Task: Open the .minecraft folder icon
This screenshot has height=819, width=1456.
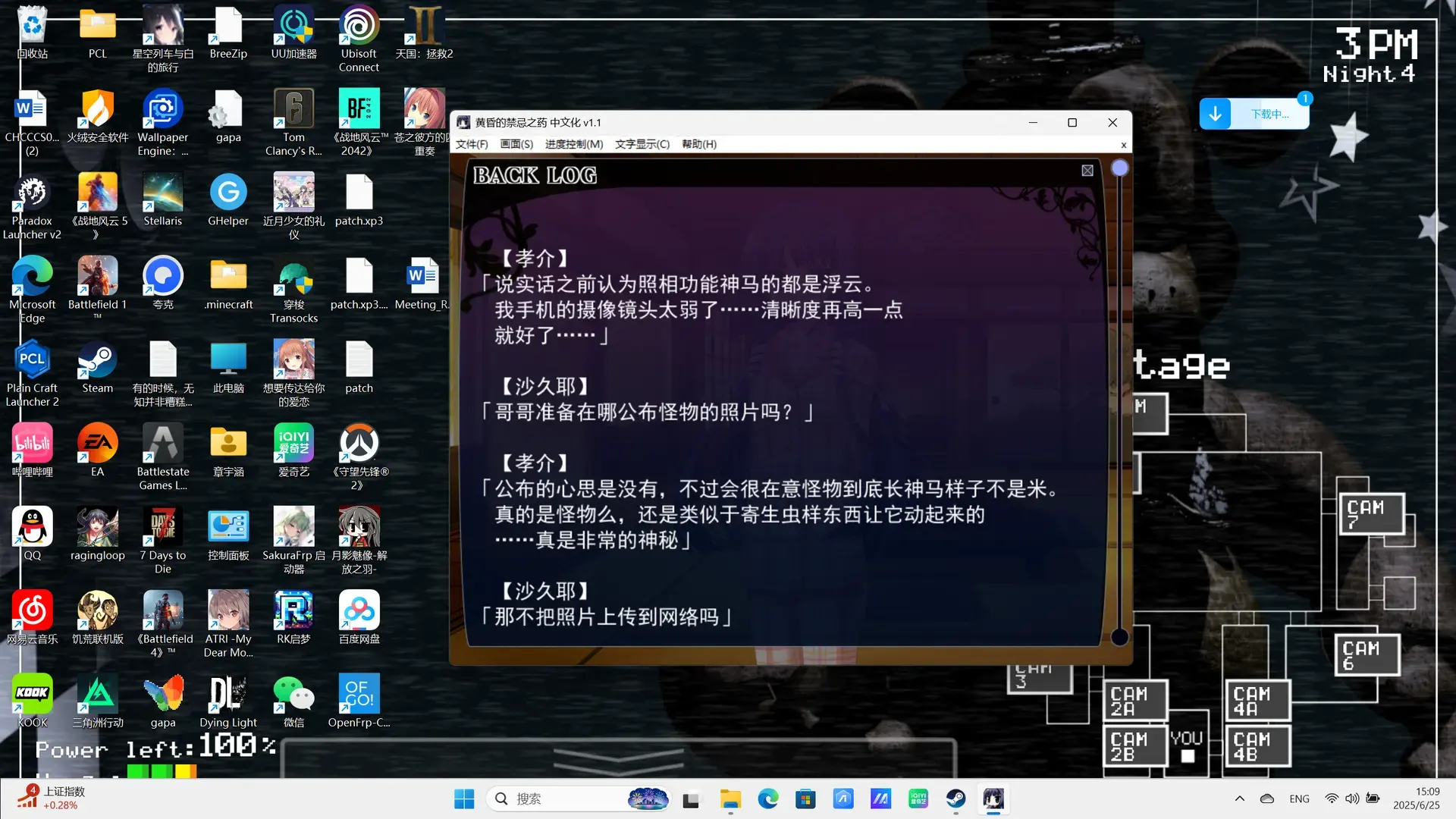Action: pyautogui.click(x=228, y=284)
